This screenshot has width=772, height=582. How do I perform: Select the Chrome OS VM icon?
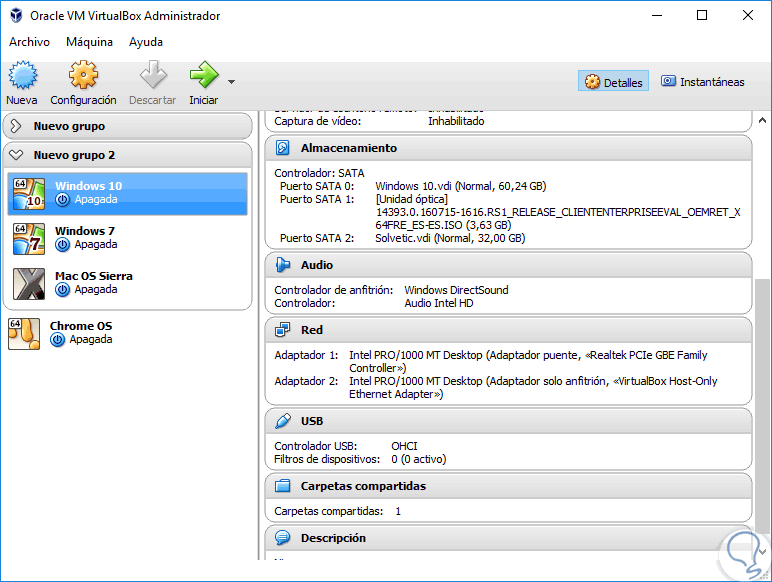[x=24, y=334]
